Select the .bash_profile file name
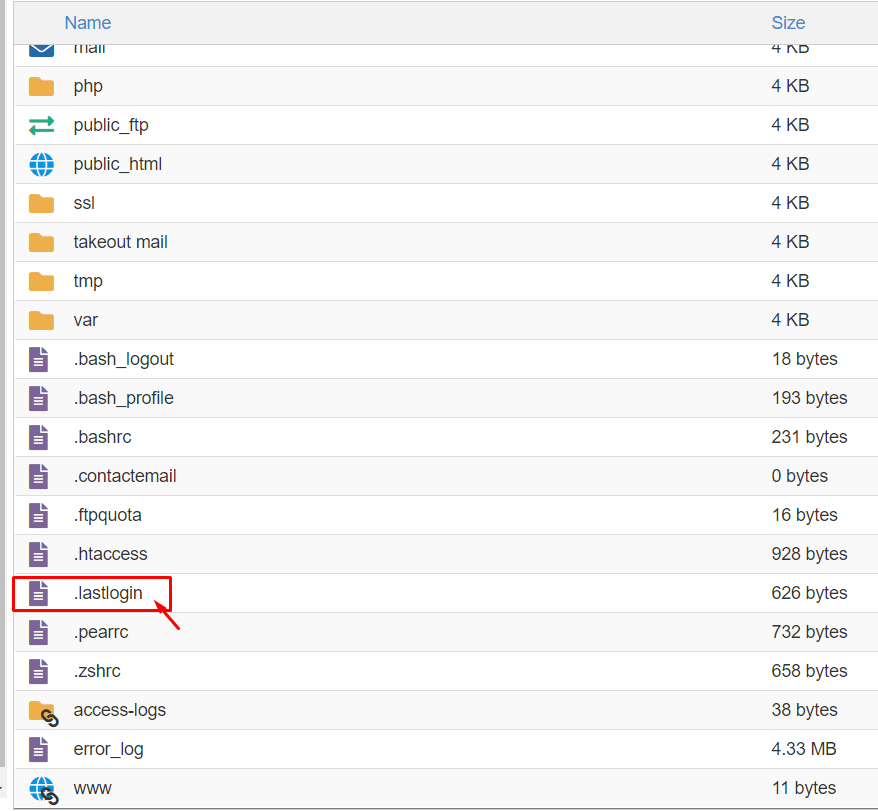 [123, 398]
